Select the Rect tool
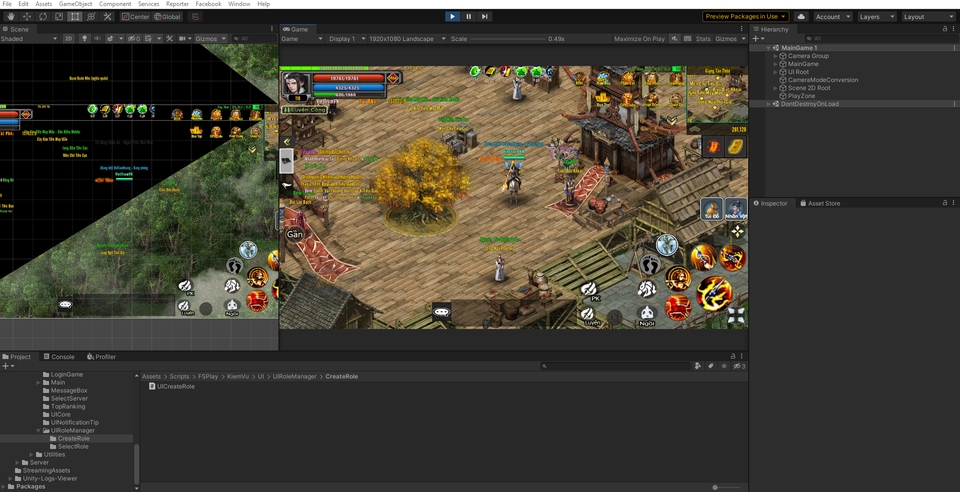 coord(75,17)
